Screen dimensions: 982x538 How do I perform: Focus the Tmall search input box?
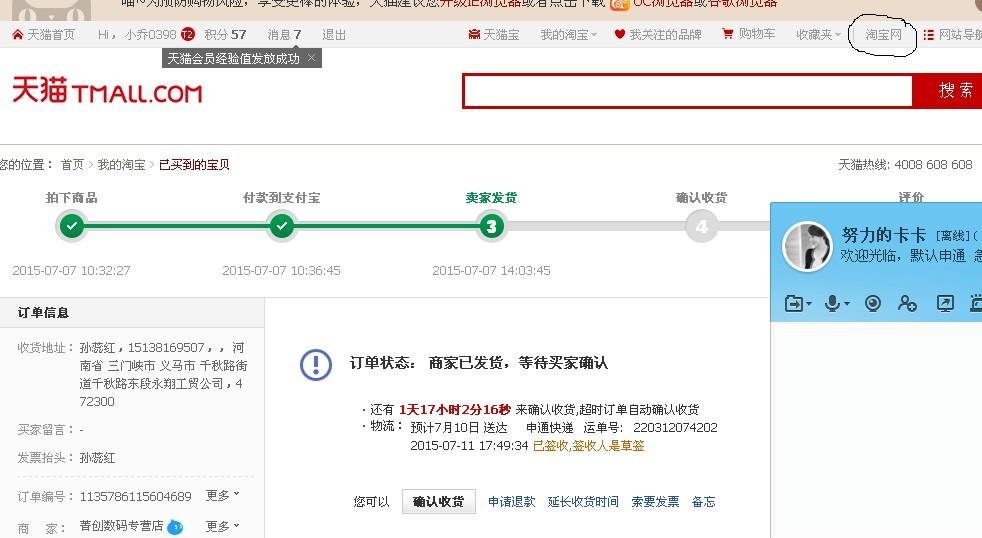tap(688, 91)
